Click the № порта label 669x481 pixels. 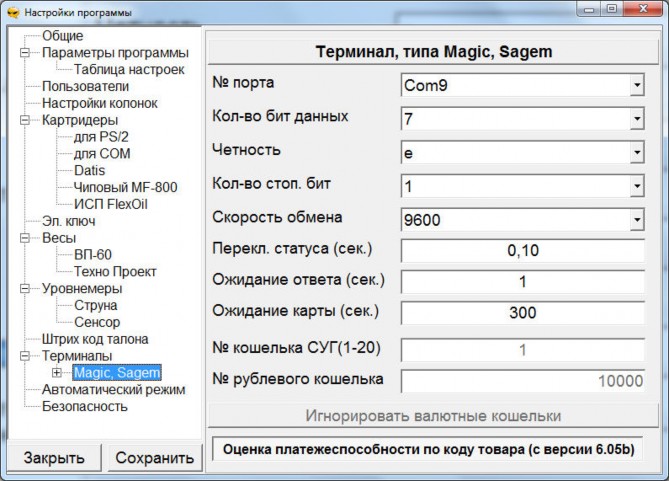243,82
